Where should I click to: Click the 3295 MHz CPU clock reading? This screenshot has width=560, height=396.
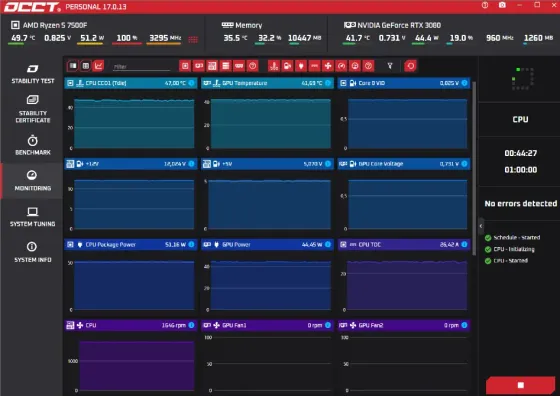(x=165, y=38)
